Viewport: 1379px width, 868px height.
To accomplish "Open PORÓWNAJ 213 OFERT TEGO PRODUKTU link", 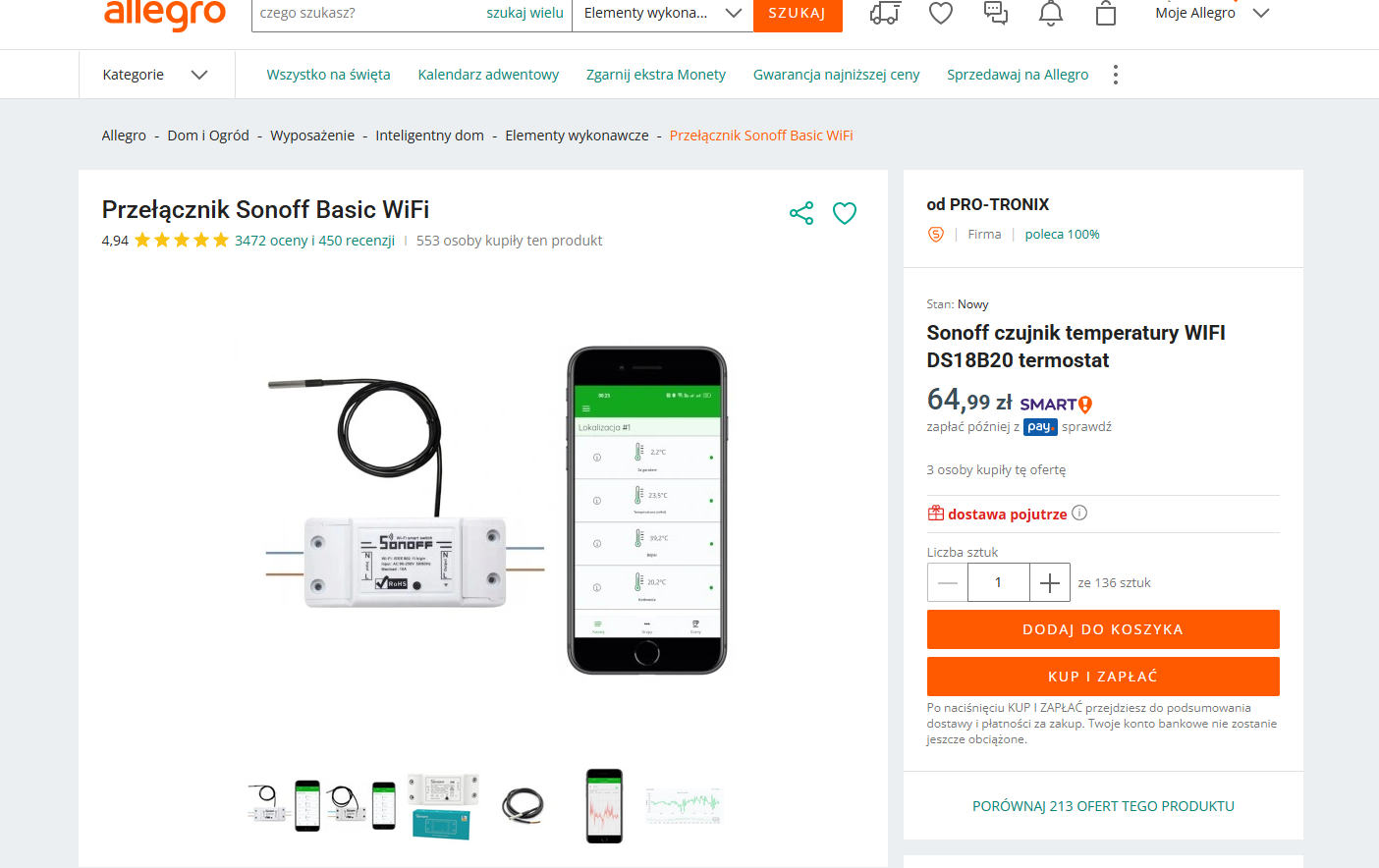I will 1103,806.
